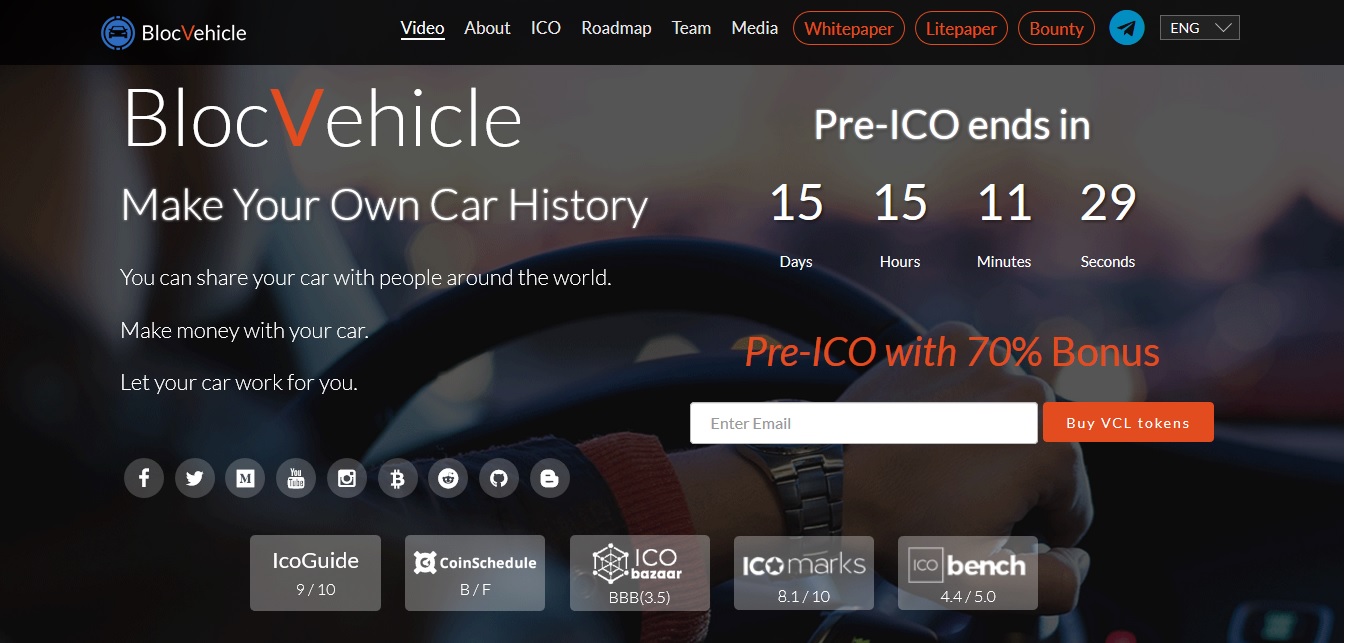The width and height of the screenshot is (1345, 643).
Task: Open the YouTube social icon
Action: pos(296,478)
